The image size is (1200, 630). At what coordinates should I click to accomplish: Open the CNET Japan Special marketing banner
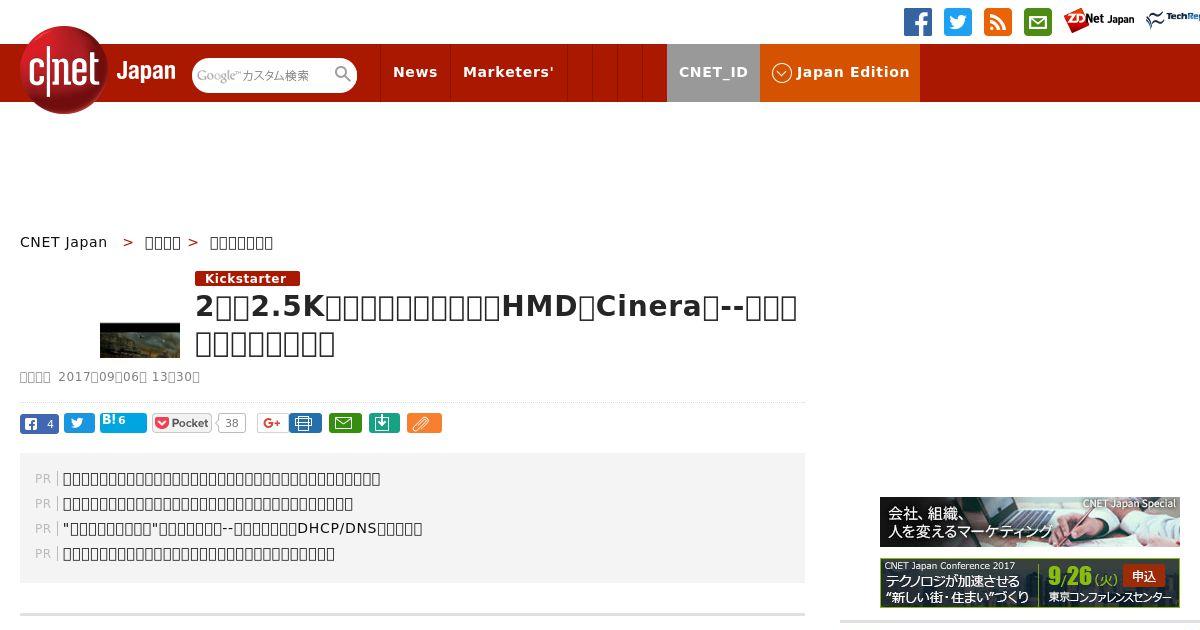[1030, 522]
